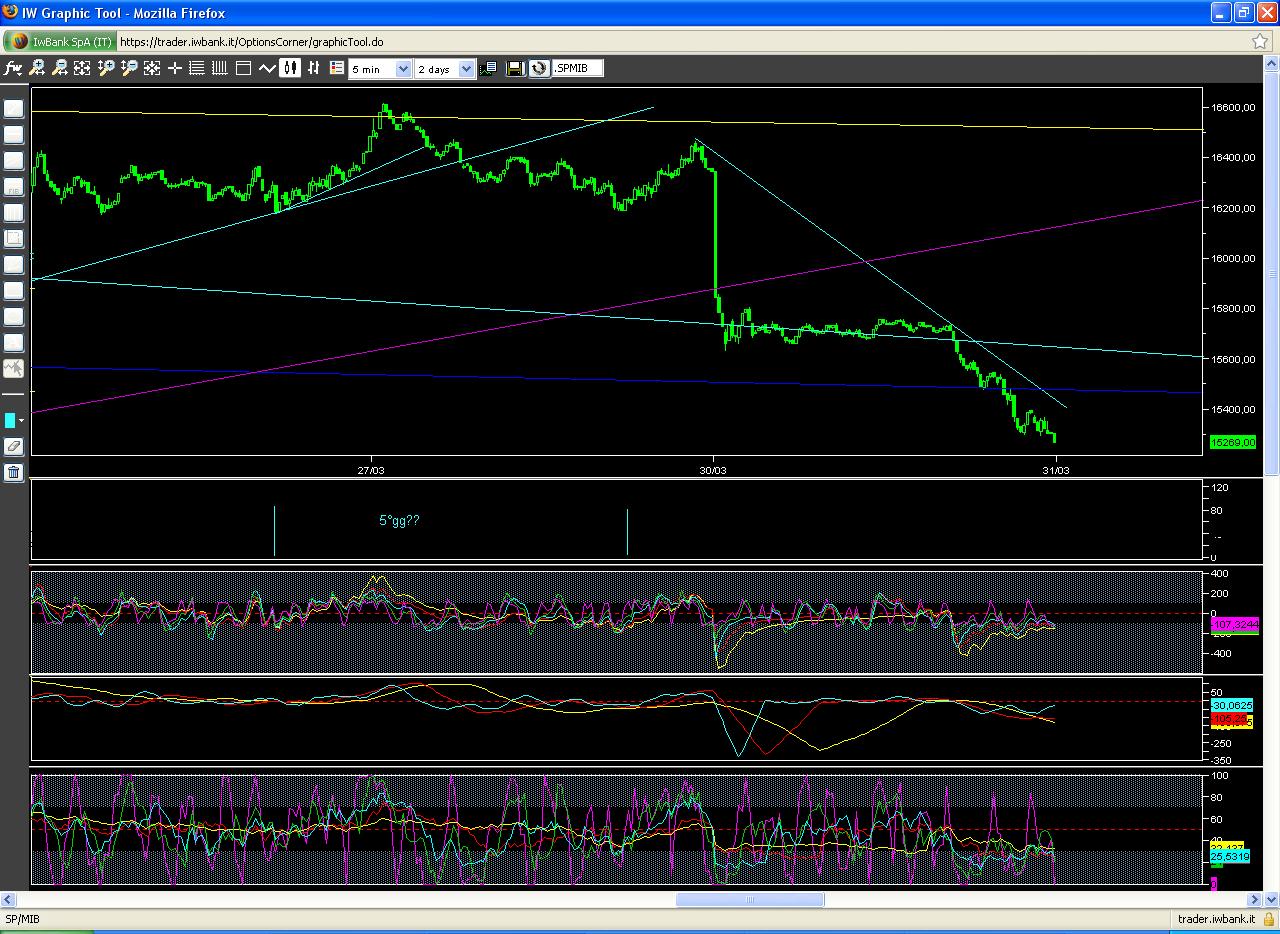Viewport: 1280px width, 934px height.
Task: Show the chart legend list icon
Action: [x=337, y=68]
